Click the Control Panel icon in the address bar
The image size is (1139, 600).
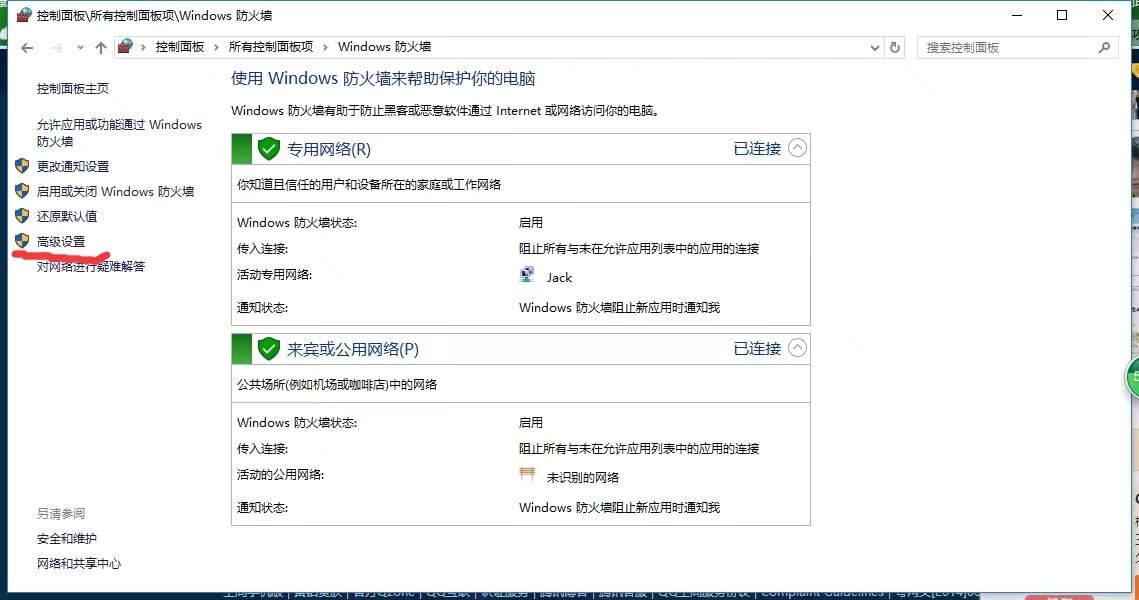[x=126, y=46]
